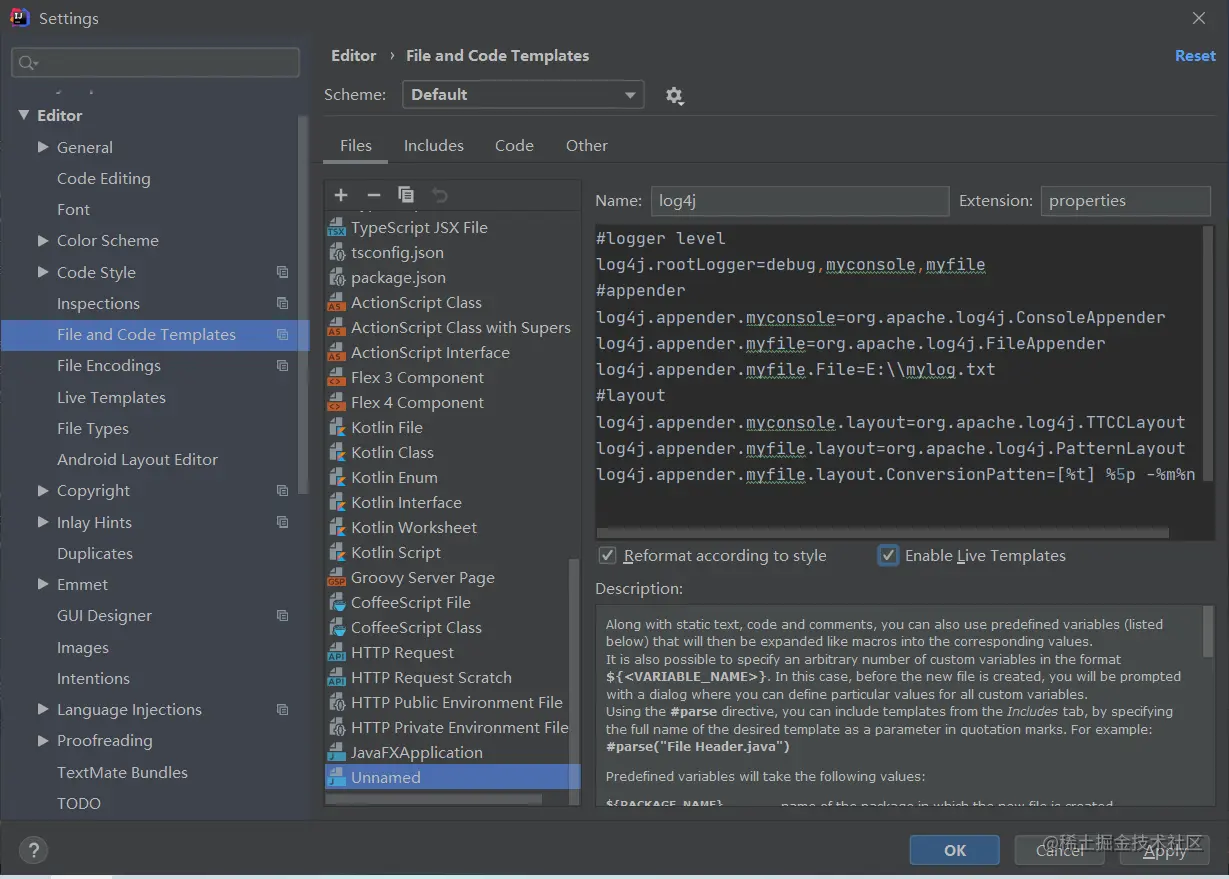
Task: Click the template Name input field
Action: (799, 201)
